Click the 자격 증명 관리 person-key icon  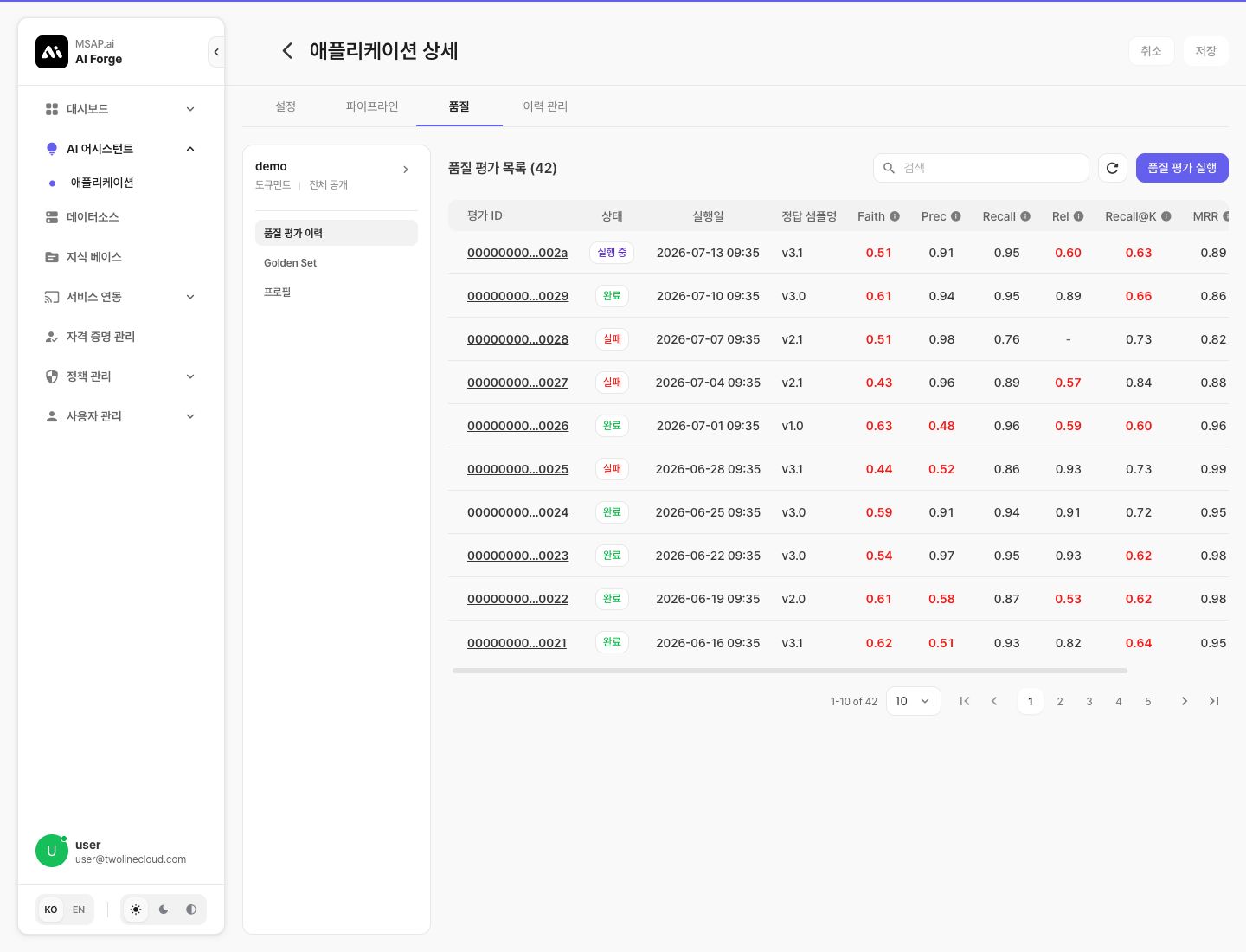pos(52,337)
